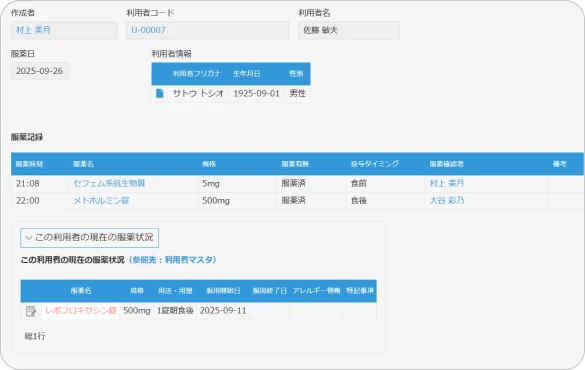
Task: Open the メトホルミン錠 medication link
Action: (x=101, y=201)
